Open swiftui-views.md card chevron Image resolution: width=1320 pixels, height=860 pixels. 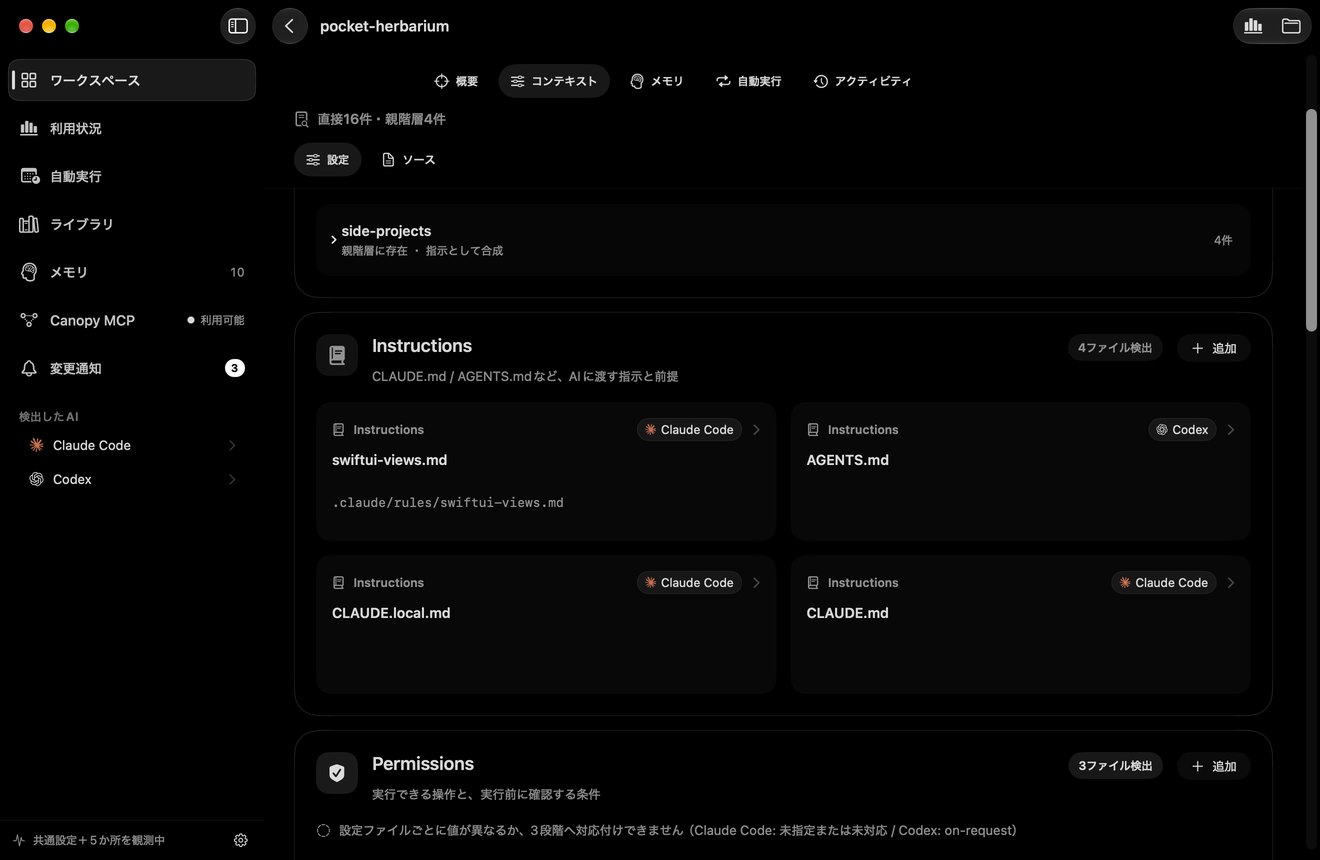(x=756, y=429)
